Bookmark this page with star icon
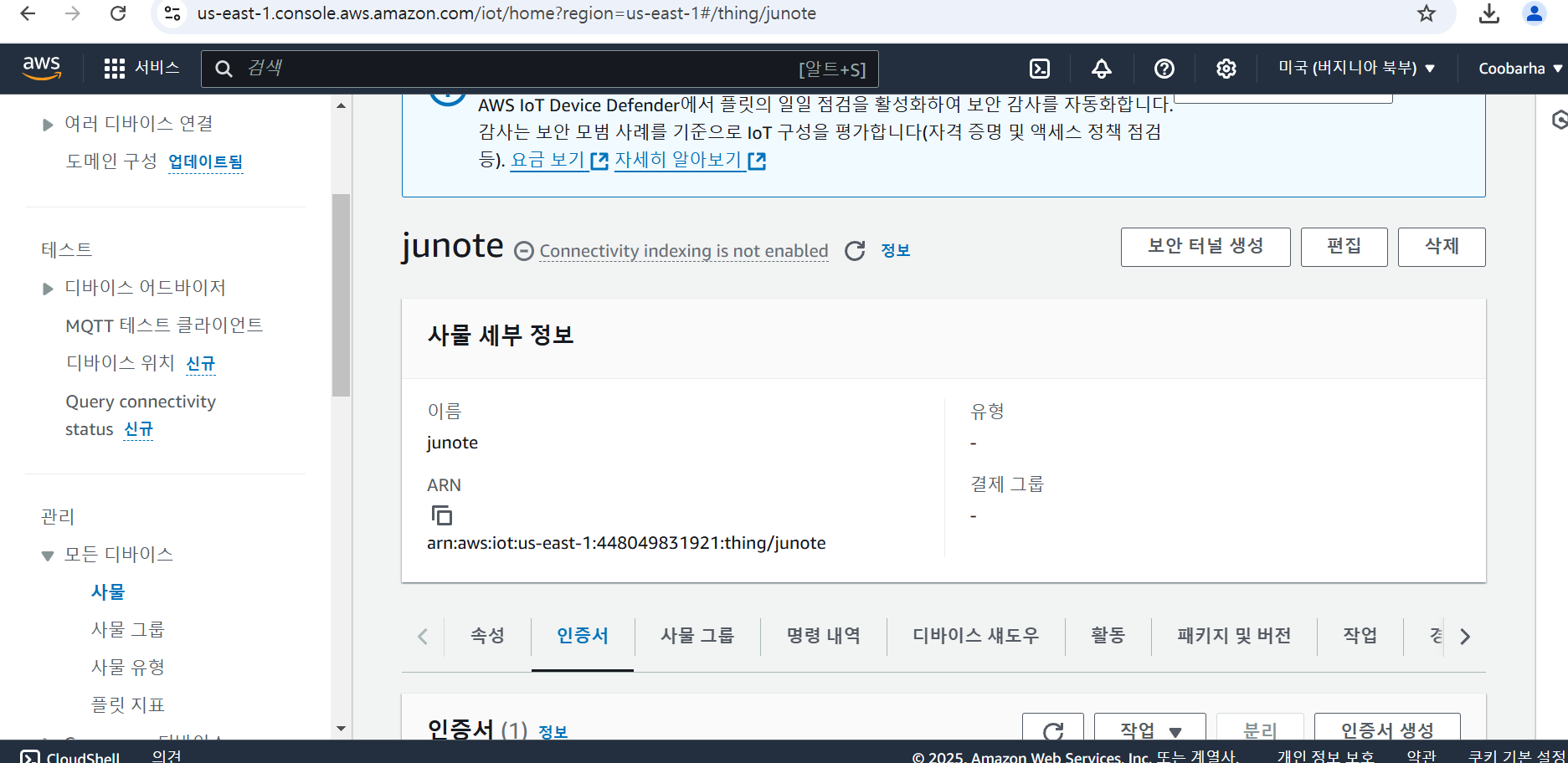 pos(1427,13)
